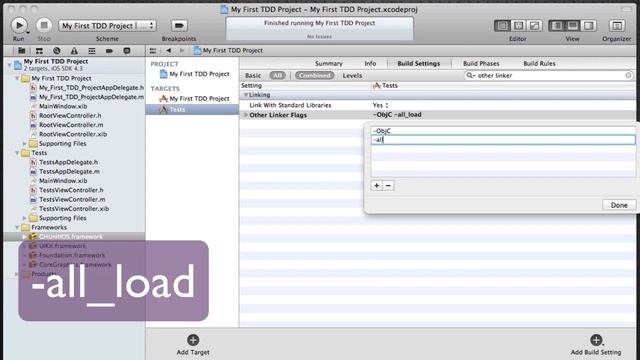Screen dimensions: 640x360
Task: Open the My First TDD Project scheme selector
Action: [107, 25]
